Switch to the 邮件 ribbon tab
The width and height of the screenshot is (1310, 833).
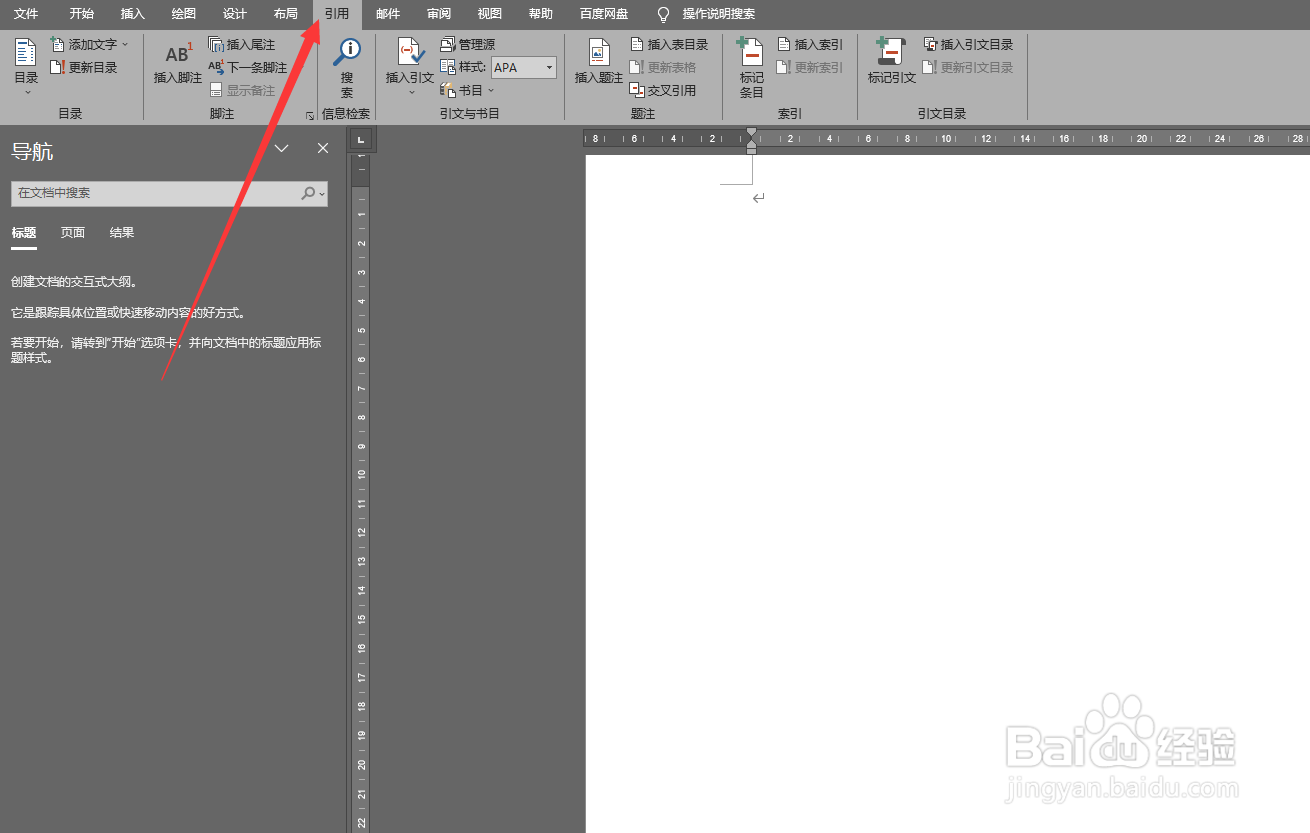pyautogui.click(x=388, y=14)
